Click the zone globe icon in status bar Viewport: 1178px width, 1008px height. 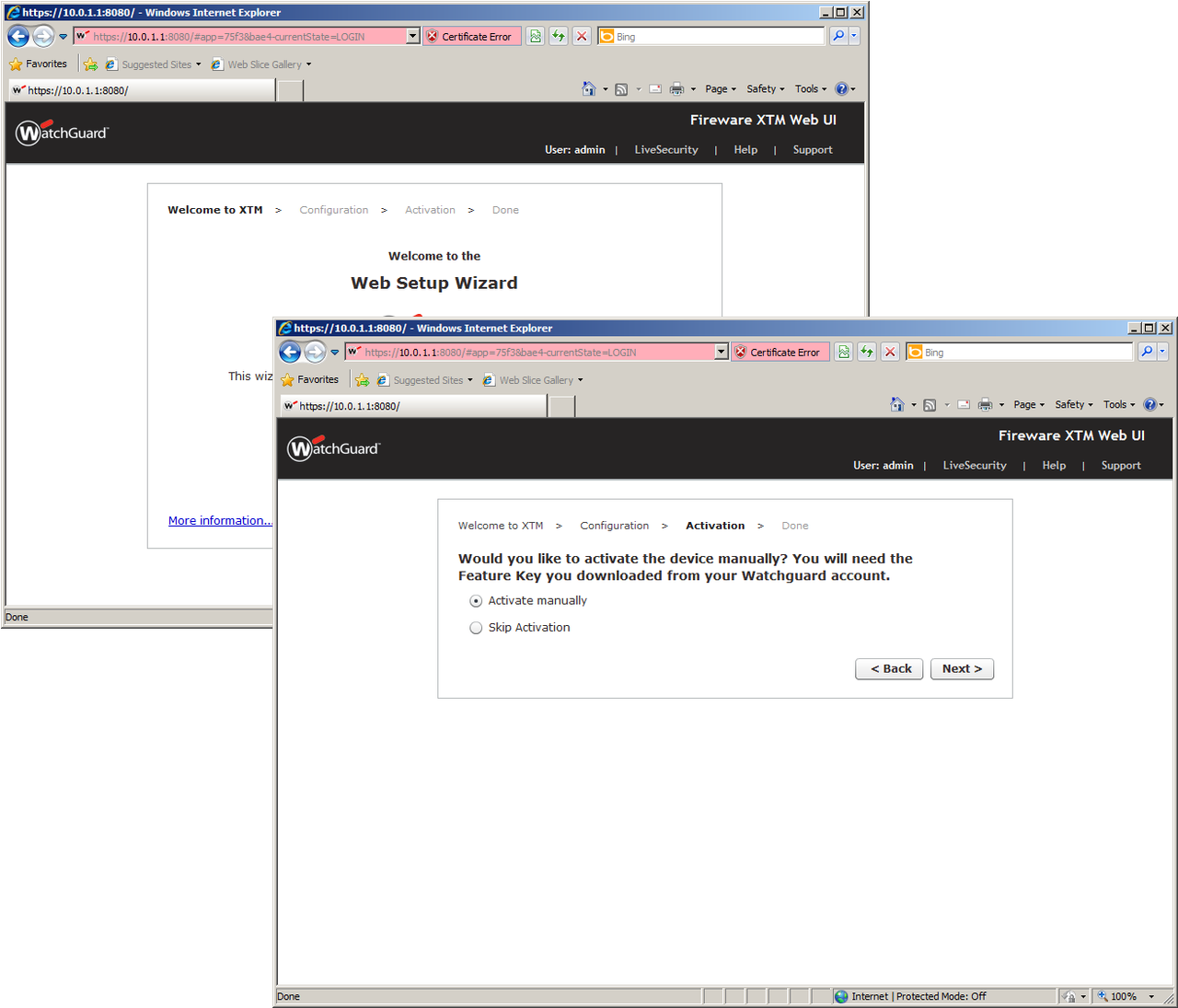point(841,997)
